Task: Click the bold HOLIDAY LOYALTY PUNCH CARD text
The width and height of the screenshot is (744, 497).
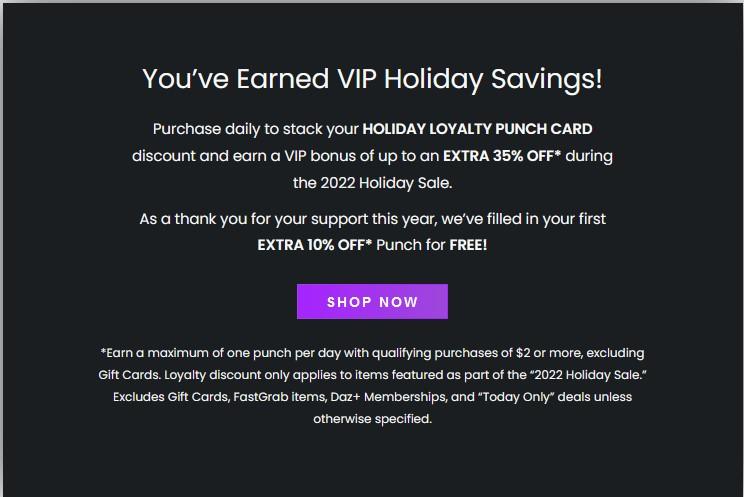Action: tap(477, 130)
